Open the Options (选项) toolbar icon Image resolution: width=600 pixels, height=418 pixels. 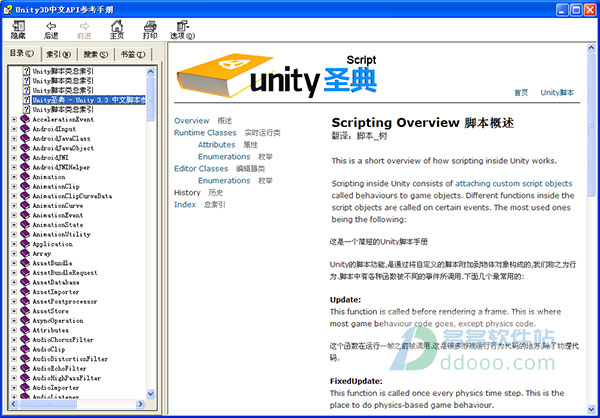[183, 30]
